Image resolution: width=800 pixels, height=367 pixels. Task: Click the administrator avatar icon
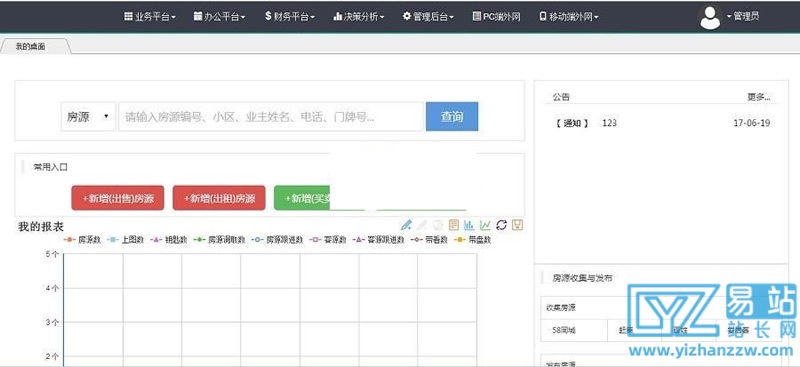tap(710, 17)
